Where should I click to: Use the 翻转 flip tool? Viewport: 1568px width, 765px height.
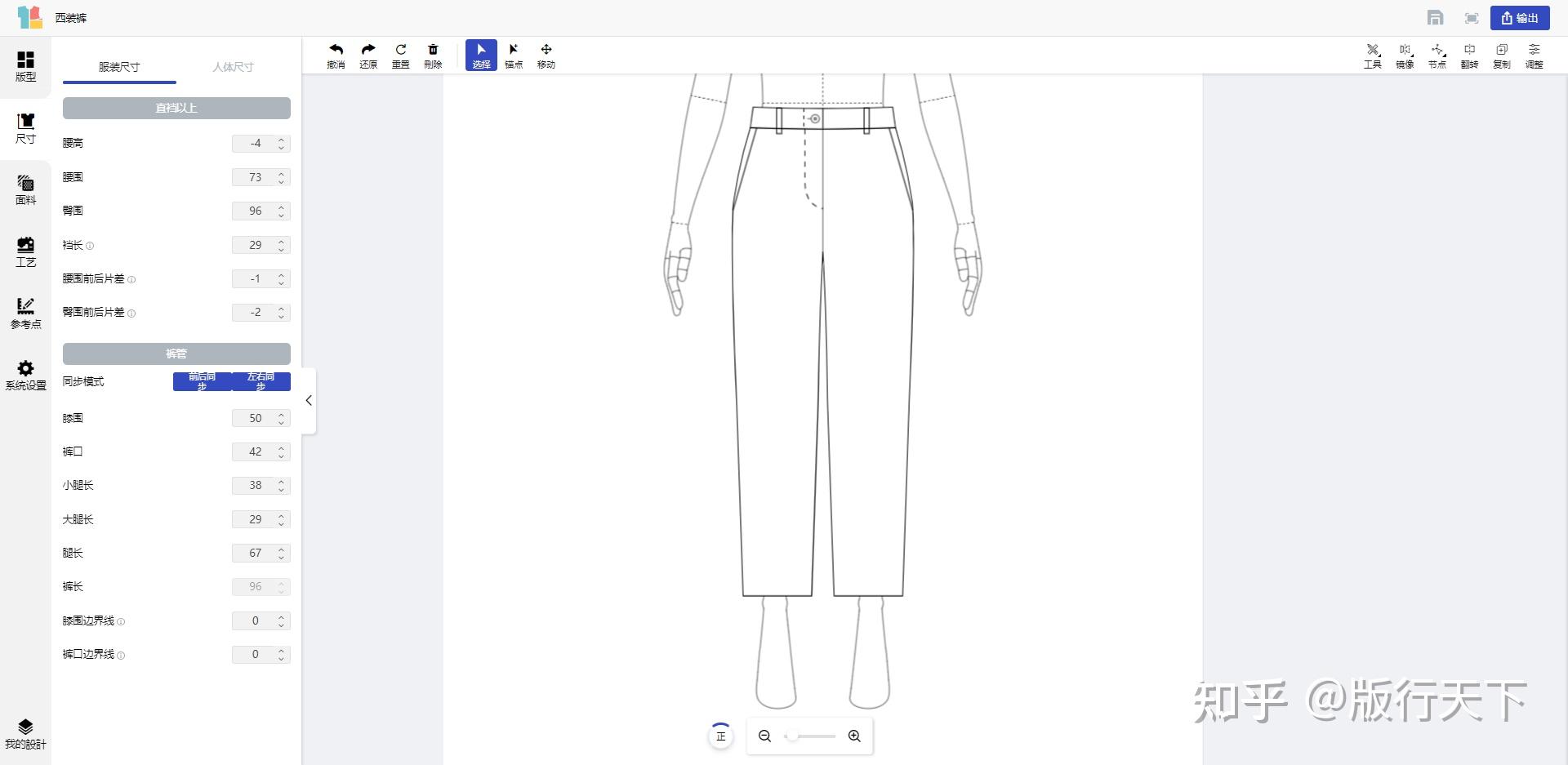[x=1469, y=56]
